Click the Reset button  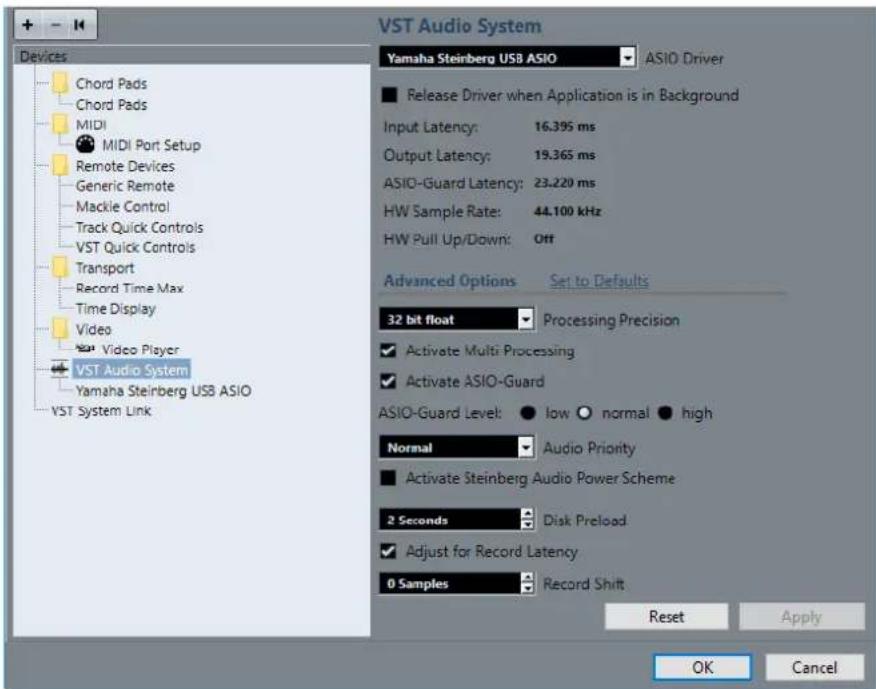click(666, 616)
